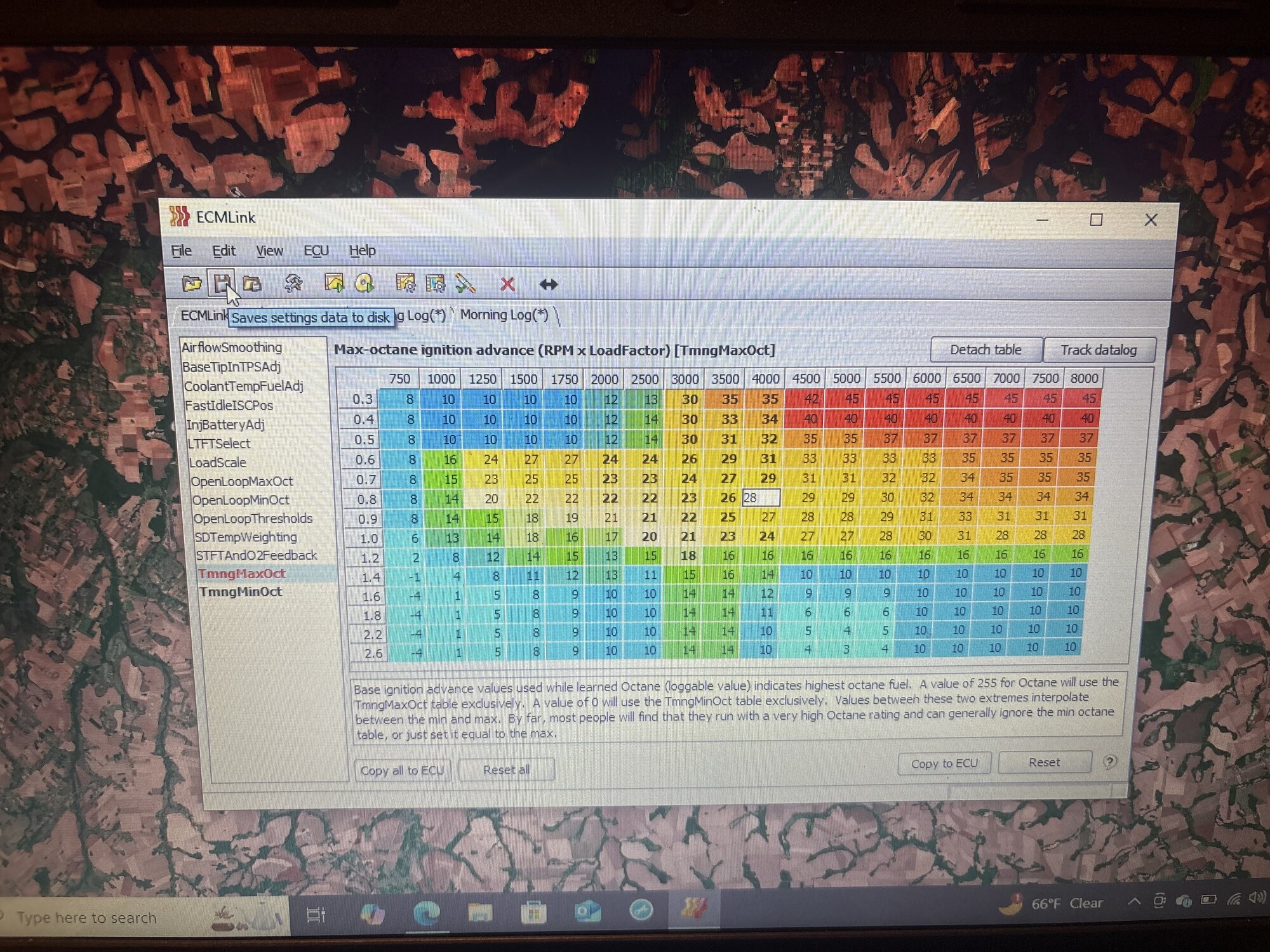Select BaseTipInTPSAdj in the table list
The height and width of the screenshot is (952, 1270).
pos(231,367)
